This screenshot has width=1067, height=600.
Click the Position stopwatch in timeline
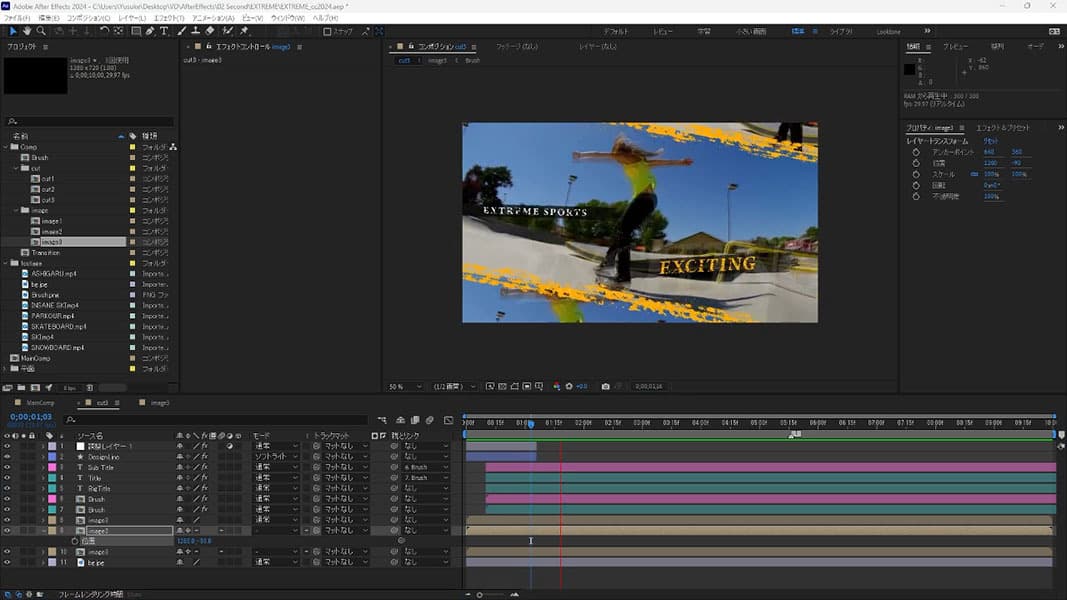coord(74,541)
